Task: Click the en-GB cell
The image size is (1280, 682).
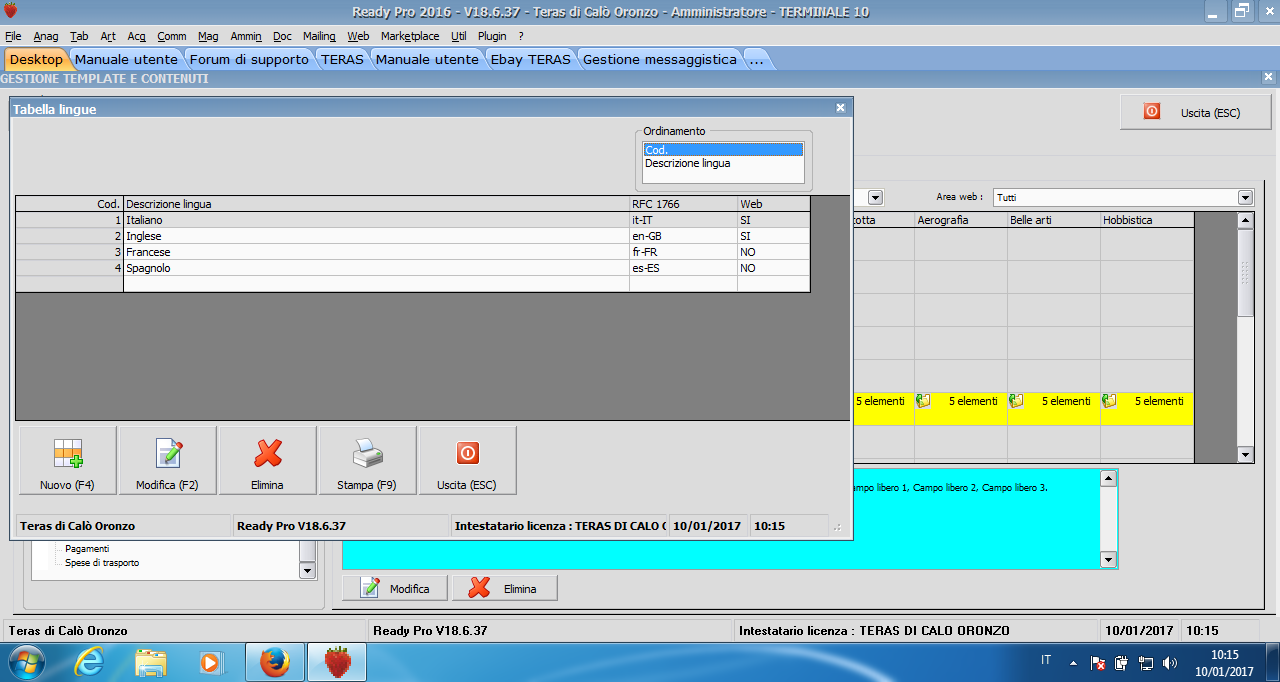Action: [683, 236]
